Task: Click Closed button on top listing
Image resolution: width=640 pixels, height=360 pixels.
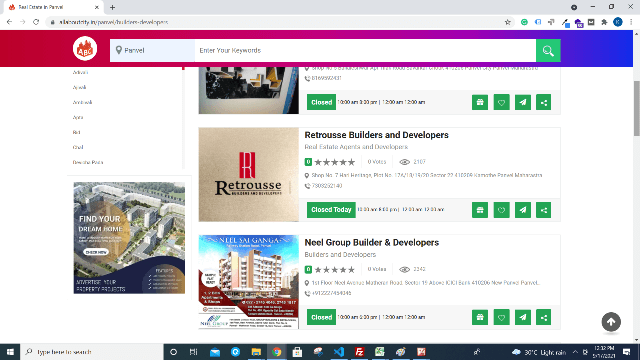Action: pos(321,102)
